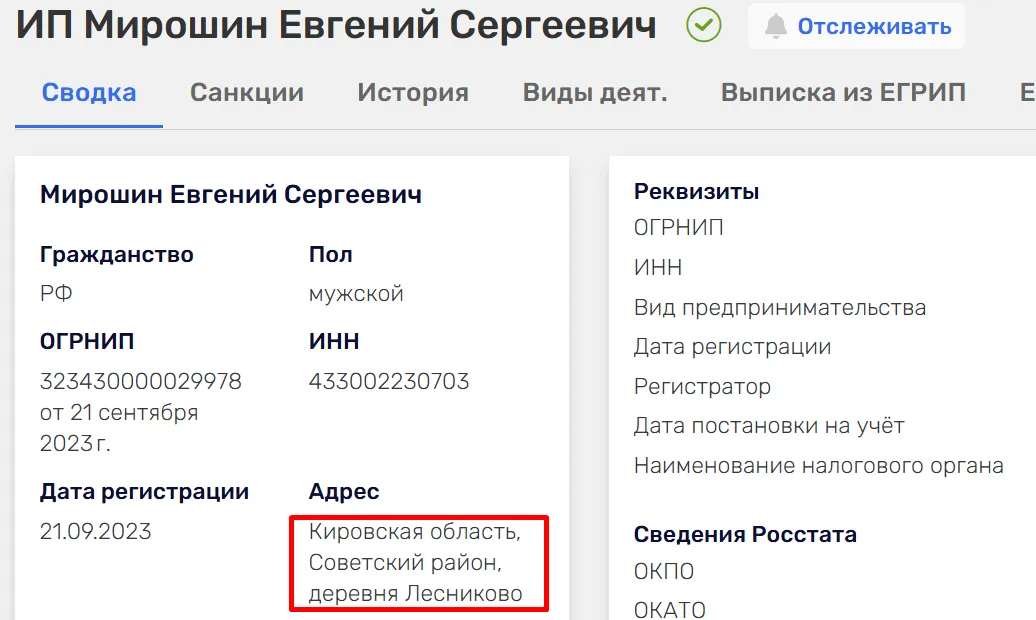Click the ОГРНИП label in the person card
Screen dimensions: 1036x620
tap(87, 341)
